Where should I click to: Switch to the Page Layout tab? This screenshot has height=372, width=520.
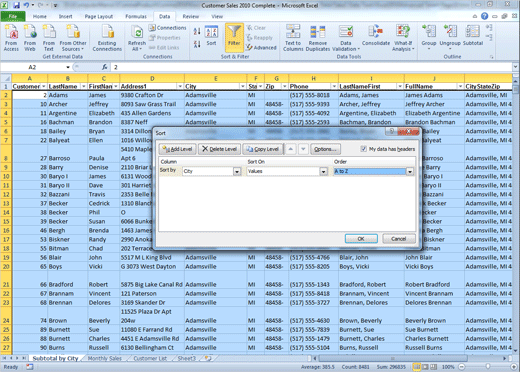tap(99, 16)
